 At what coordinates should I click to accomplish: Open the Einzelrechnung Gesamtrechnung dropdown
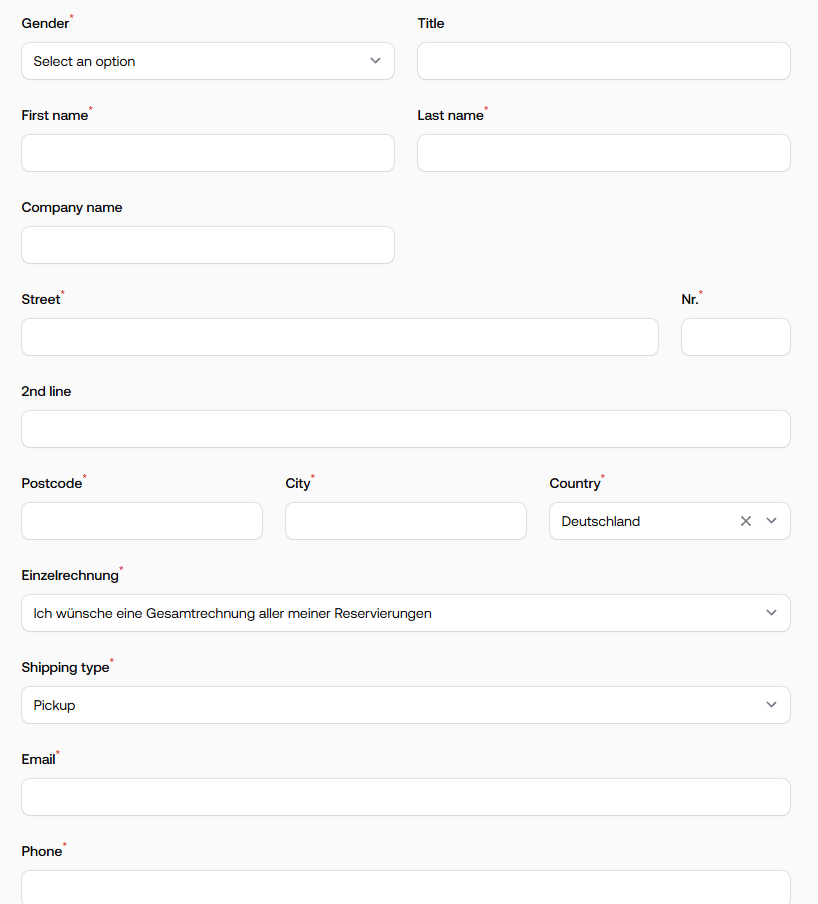406,613
